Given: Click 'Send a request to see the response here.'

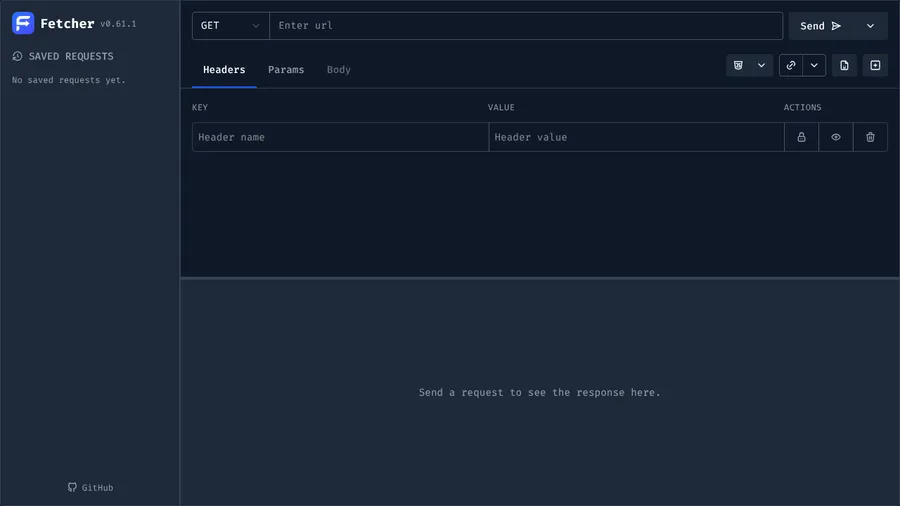Looking at the screenshot, I should (540, 392).
